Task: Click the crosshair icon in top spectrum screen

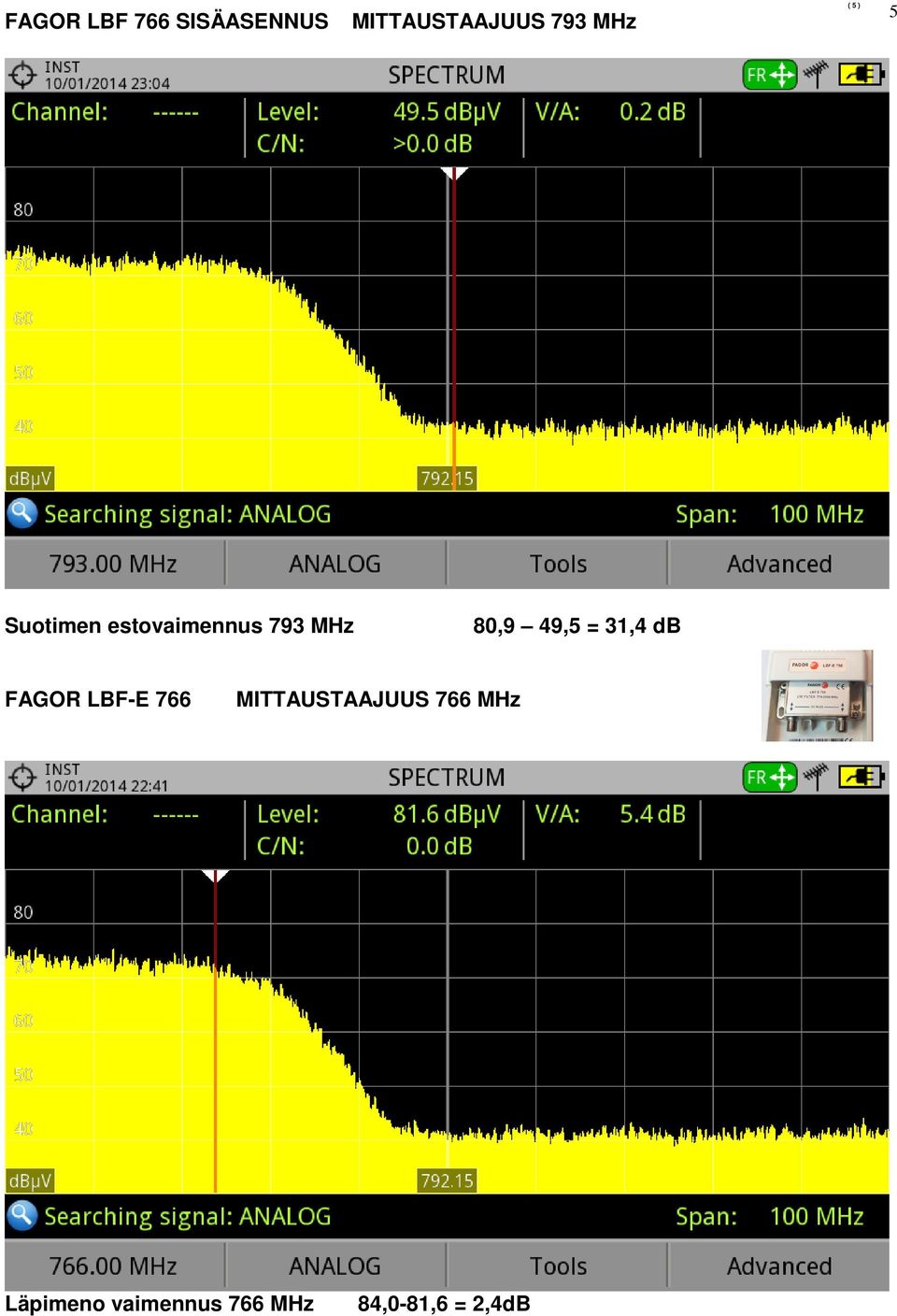Action: (x=22, y=75)
